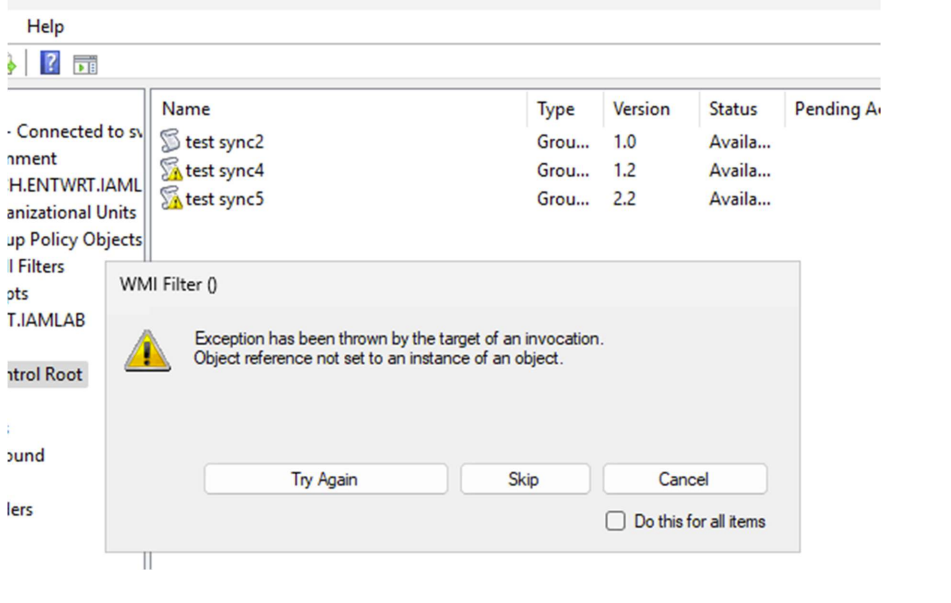Screen dimensions: 951x603
Task: Cancel the WMI Filter dialog
Action: coord(684,479)
